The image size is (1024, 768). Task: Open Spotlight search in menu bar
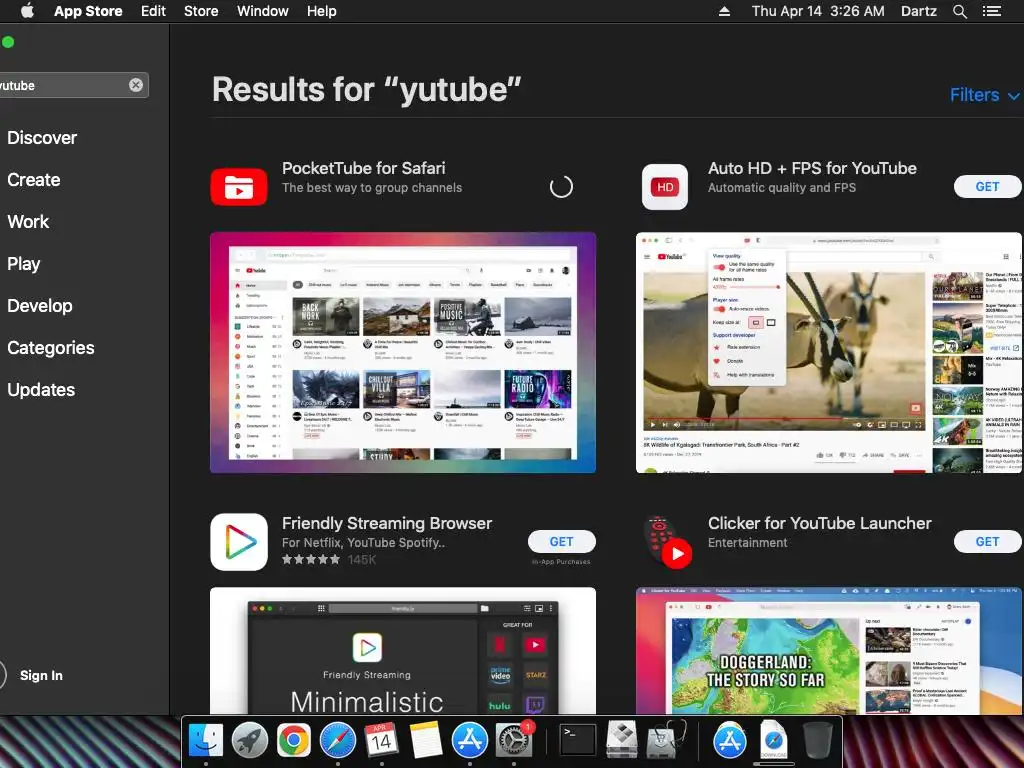(x=959, y=11)
